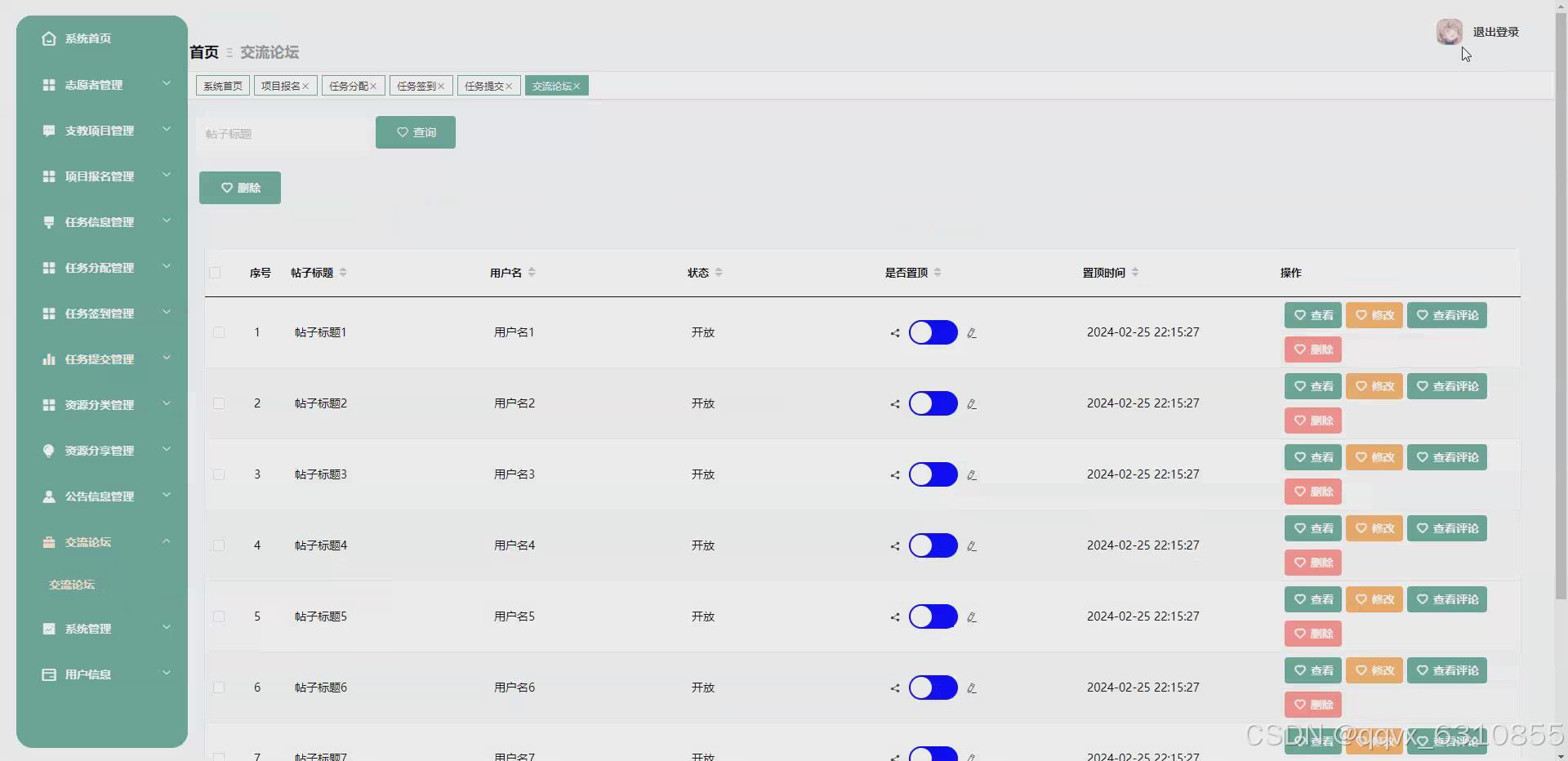Check the checkbox for row 1
This screenshot has width=1568, height=761.
pos(219,332)
